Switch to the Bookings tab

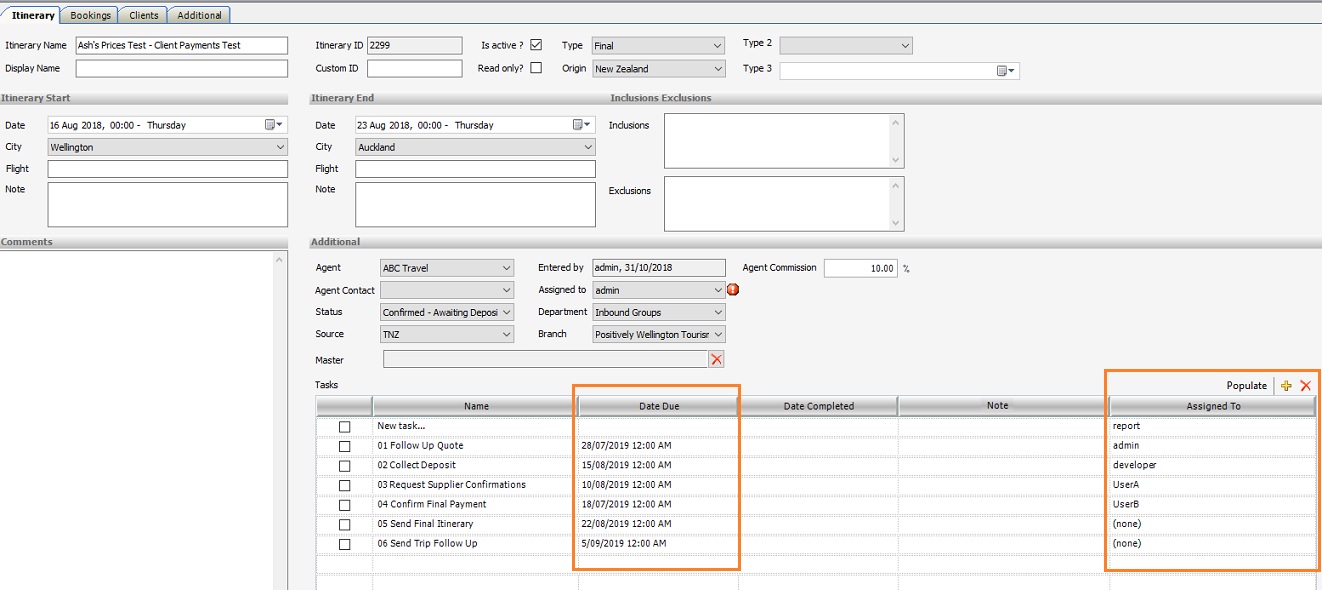(90, 15)
